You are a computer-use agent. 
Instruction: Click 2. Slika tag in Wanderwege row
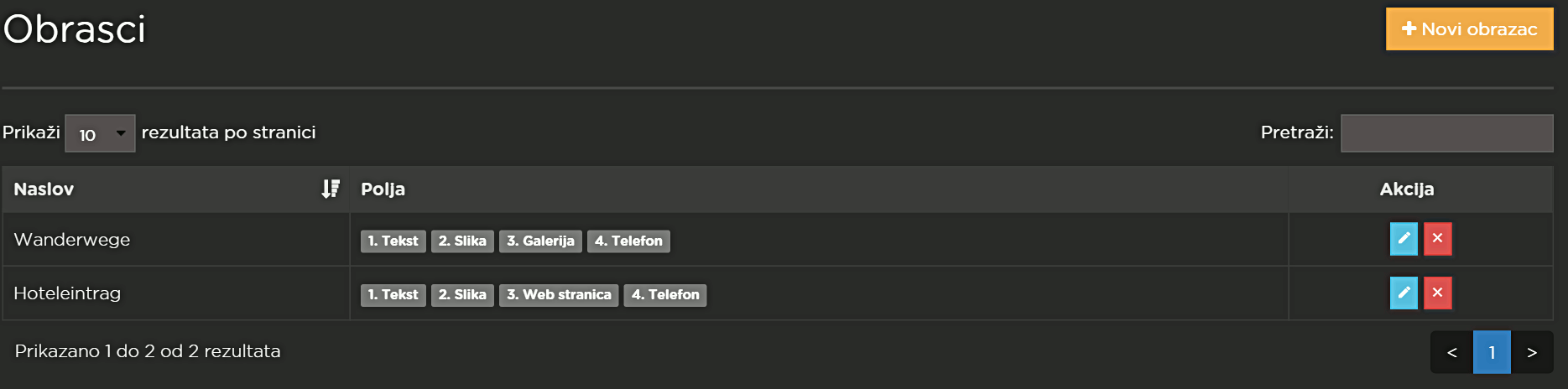(x=462, y=241)
